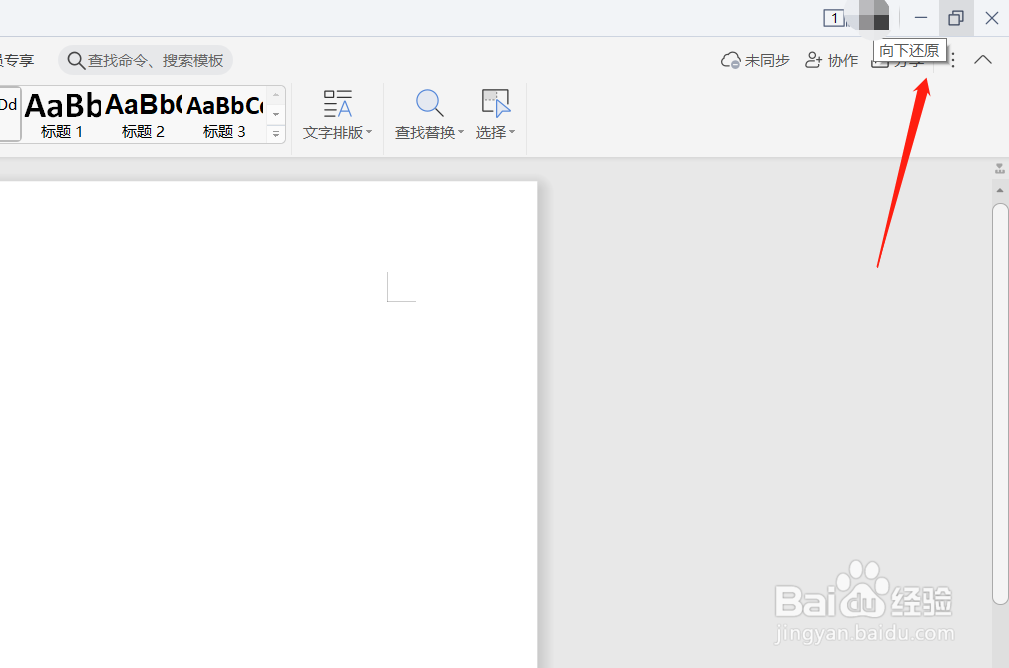The width and height of the screenshot is (1009, 668).
Task: Open the 文字排版 text layout tool
Action: click(337, 110)
